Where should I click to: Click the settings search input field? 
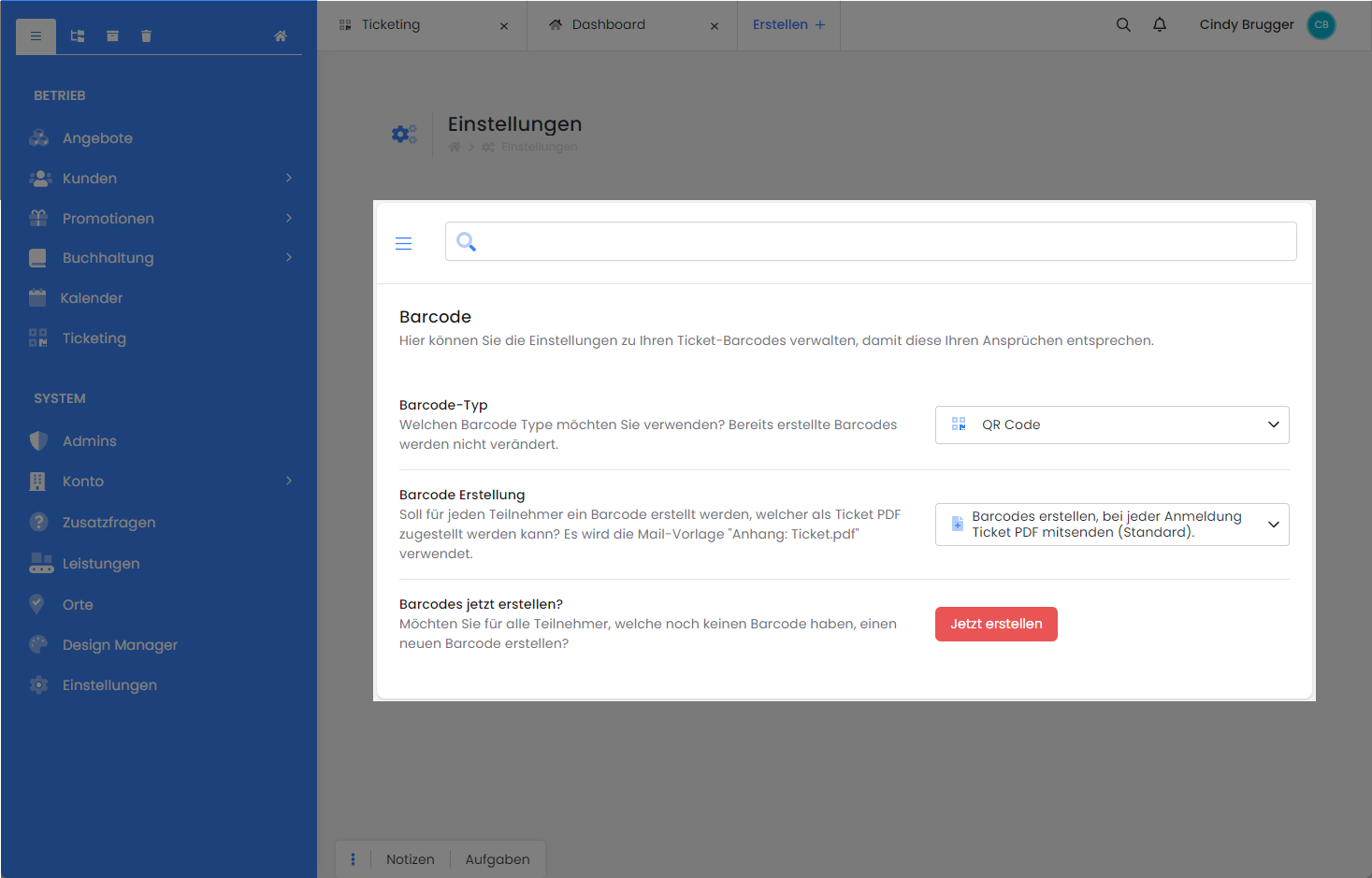pos(884,241)
